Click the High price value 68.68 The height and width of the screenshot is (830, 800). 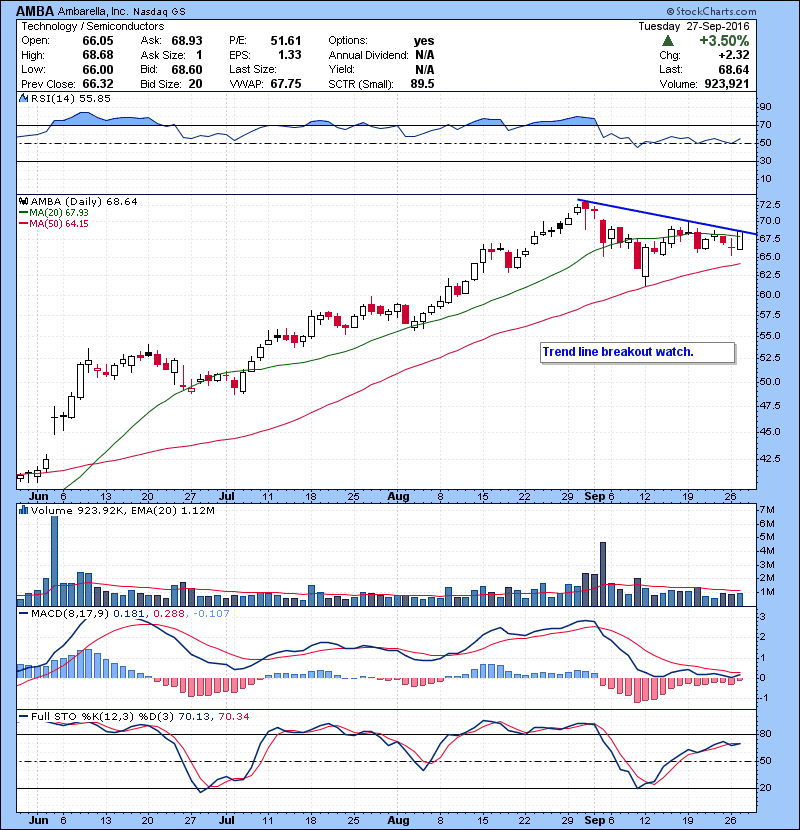pyautogui.click(x=98, y=55)
